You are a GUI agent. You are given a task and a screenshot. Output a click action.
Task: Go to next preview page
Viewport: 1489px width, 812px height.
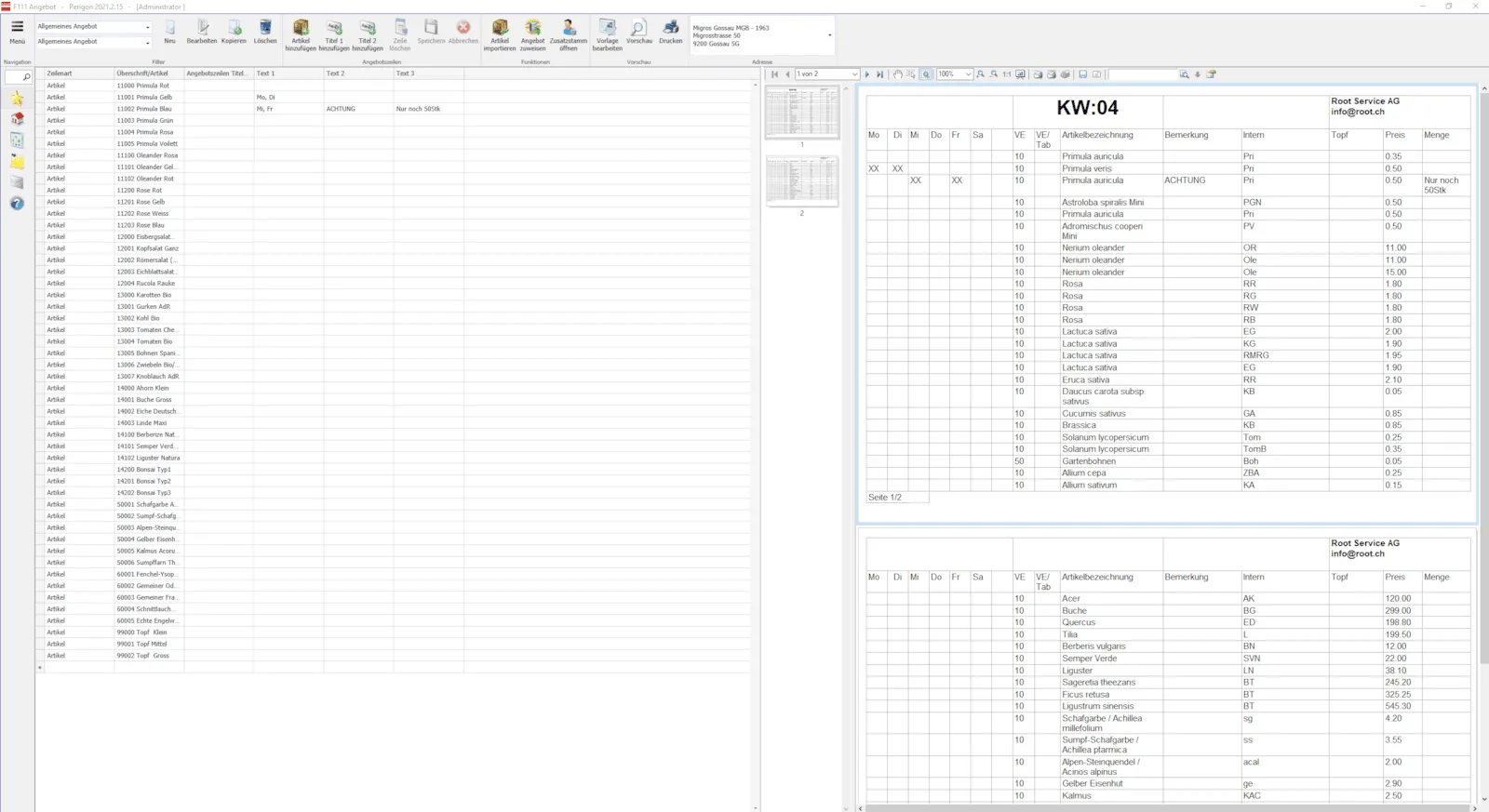[867, 74]
